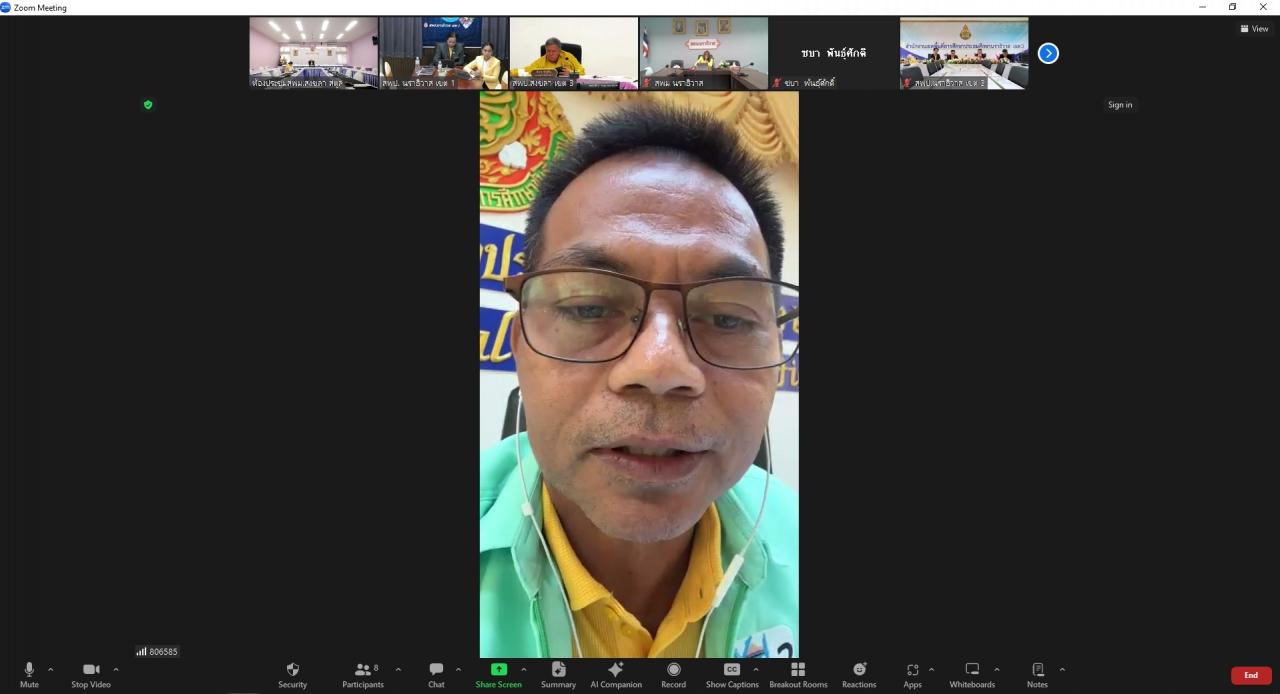Select the สพป.สงขลา เขต 3 thumbnail
Image resolution: width=1280 pixels, height=694 pixels.
coord(574,53)
